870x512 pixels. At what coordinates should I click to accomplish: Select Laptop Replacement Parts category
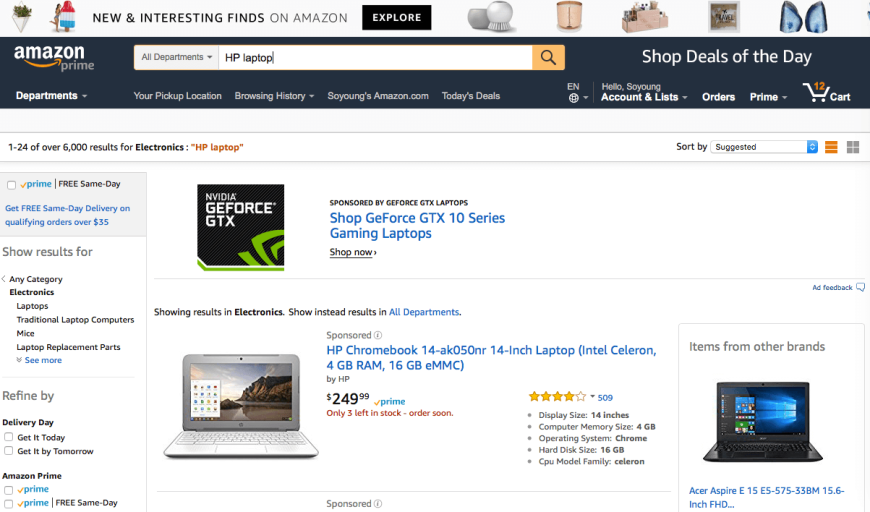68,347
